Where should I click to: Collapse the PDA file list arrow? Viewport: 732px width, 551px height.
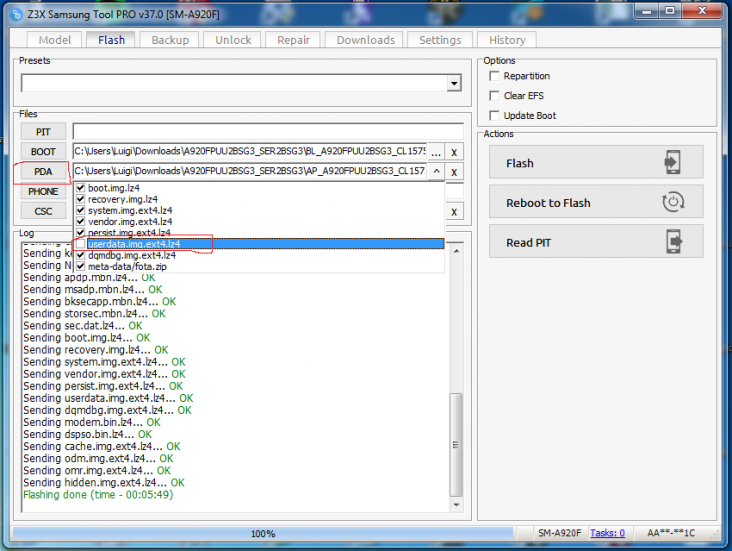436,171
